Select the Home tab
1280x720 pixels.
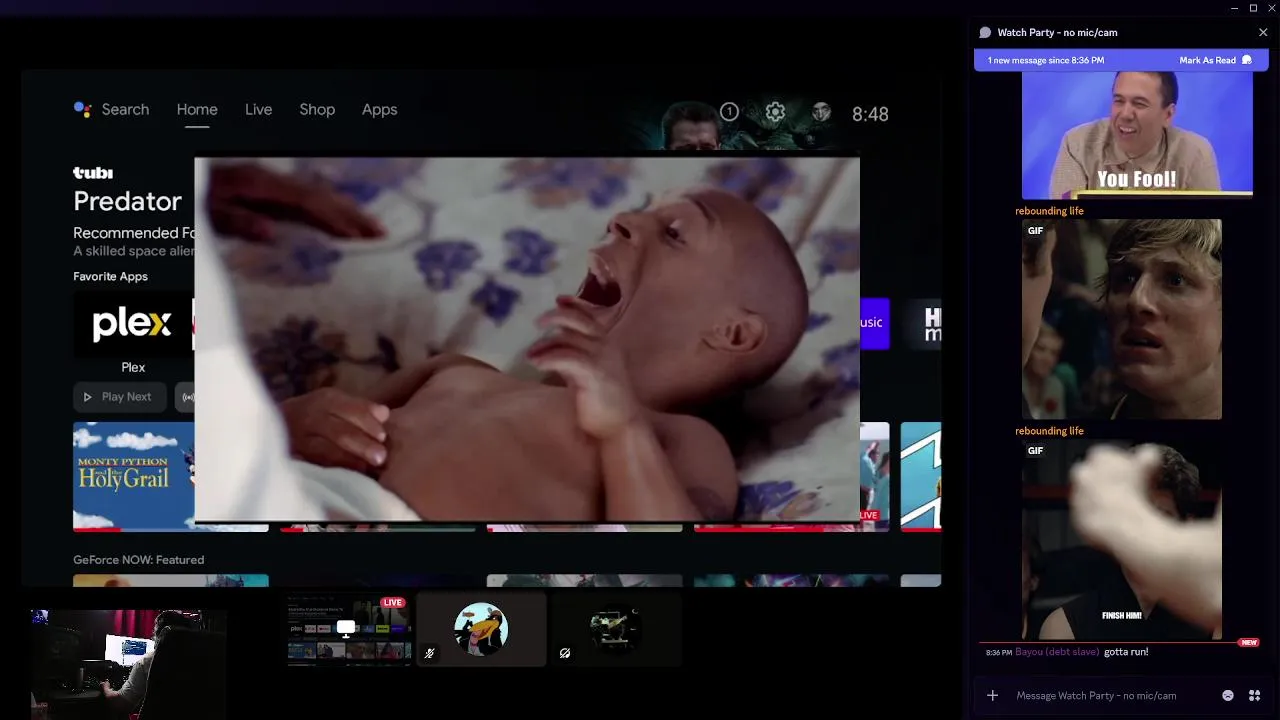(197, 110)
